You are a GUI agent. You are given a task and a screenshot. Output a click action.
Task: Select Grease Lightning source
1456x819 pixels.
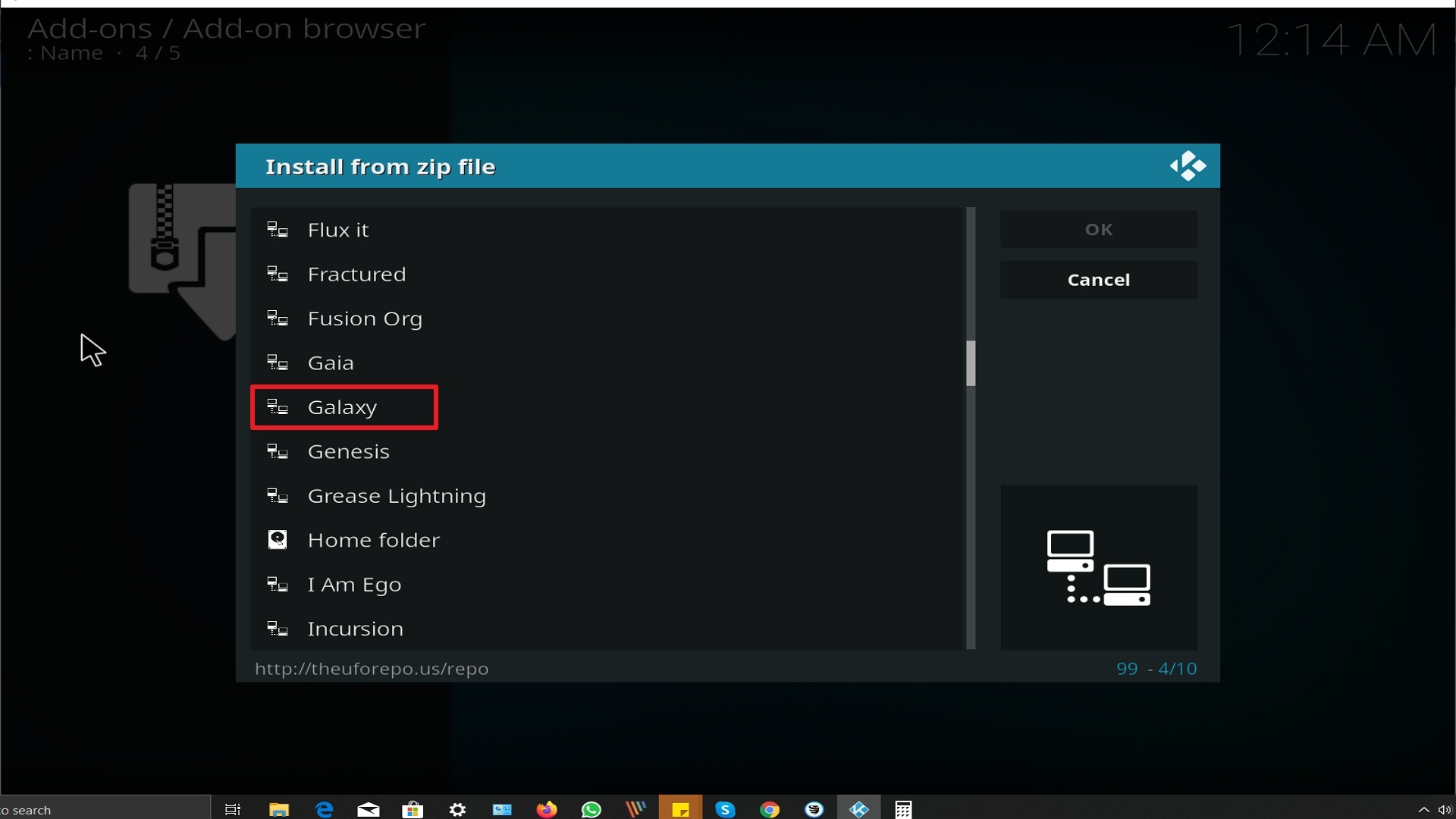(x=607, y=496)
